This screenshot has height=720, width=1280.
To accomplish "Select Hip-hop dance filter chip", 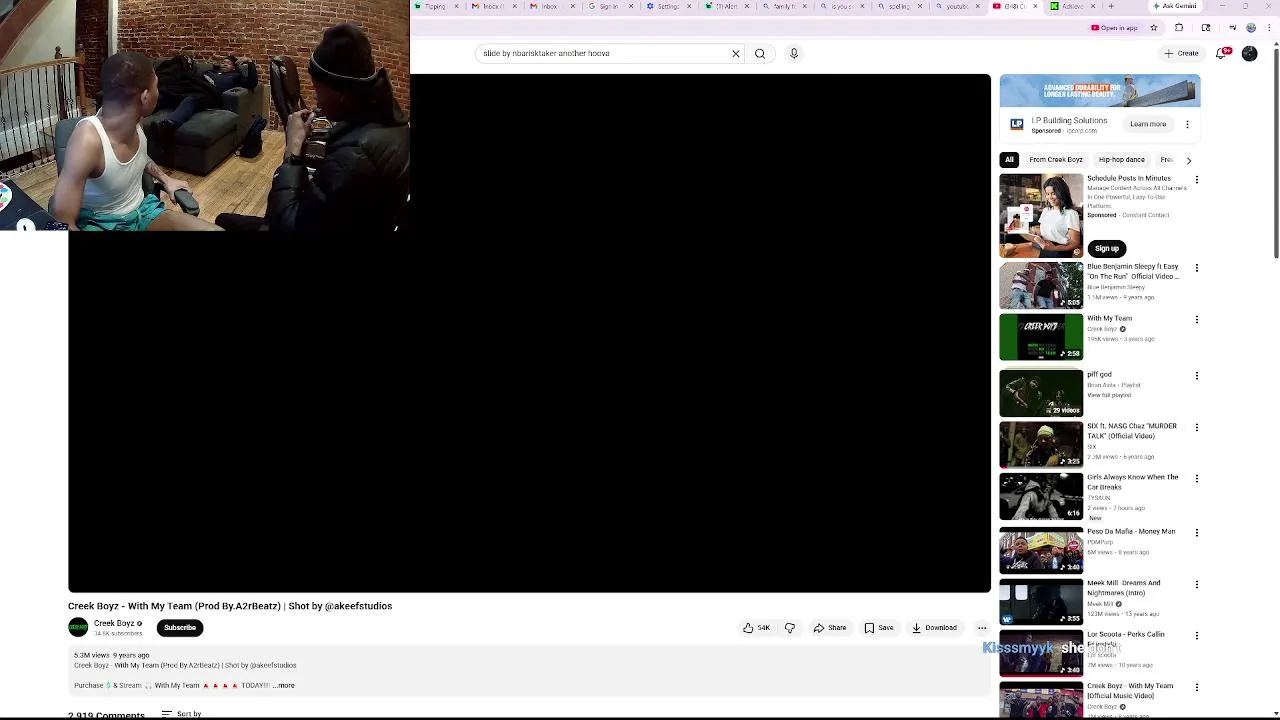I will [1121, 160].
